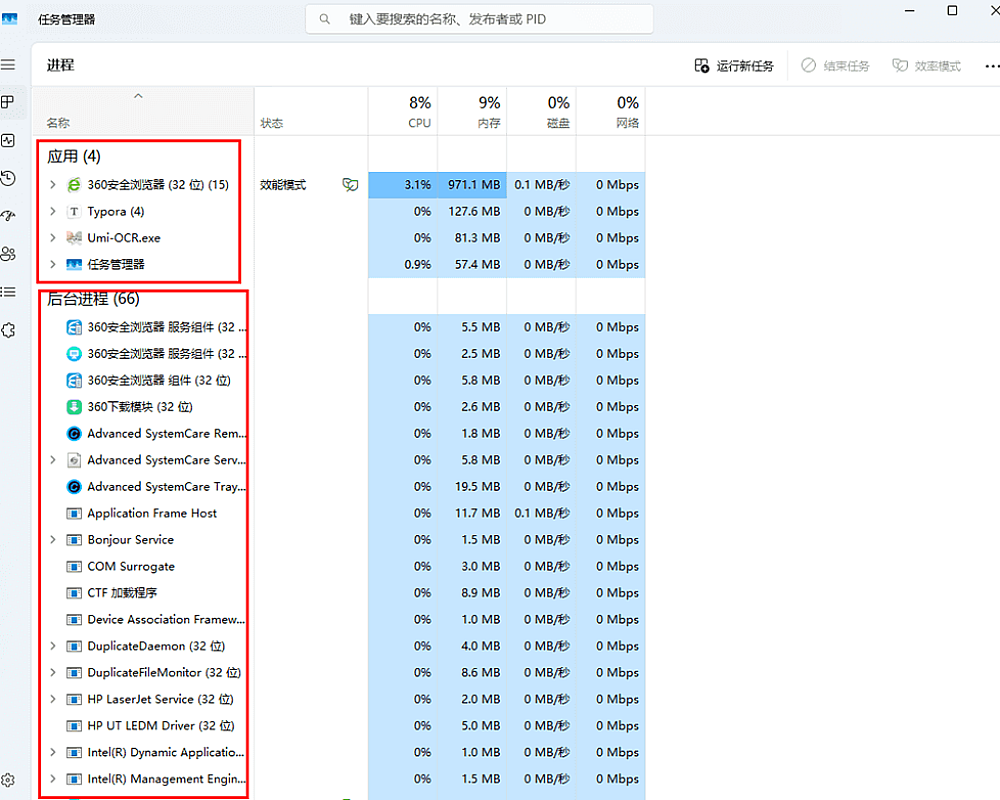Viewport: 1000px width, 800px height.
Task: Click the 结束任务 button
Action: (x=835, y=66)
